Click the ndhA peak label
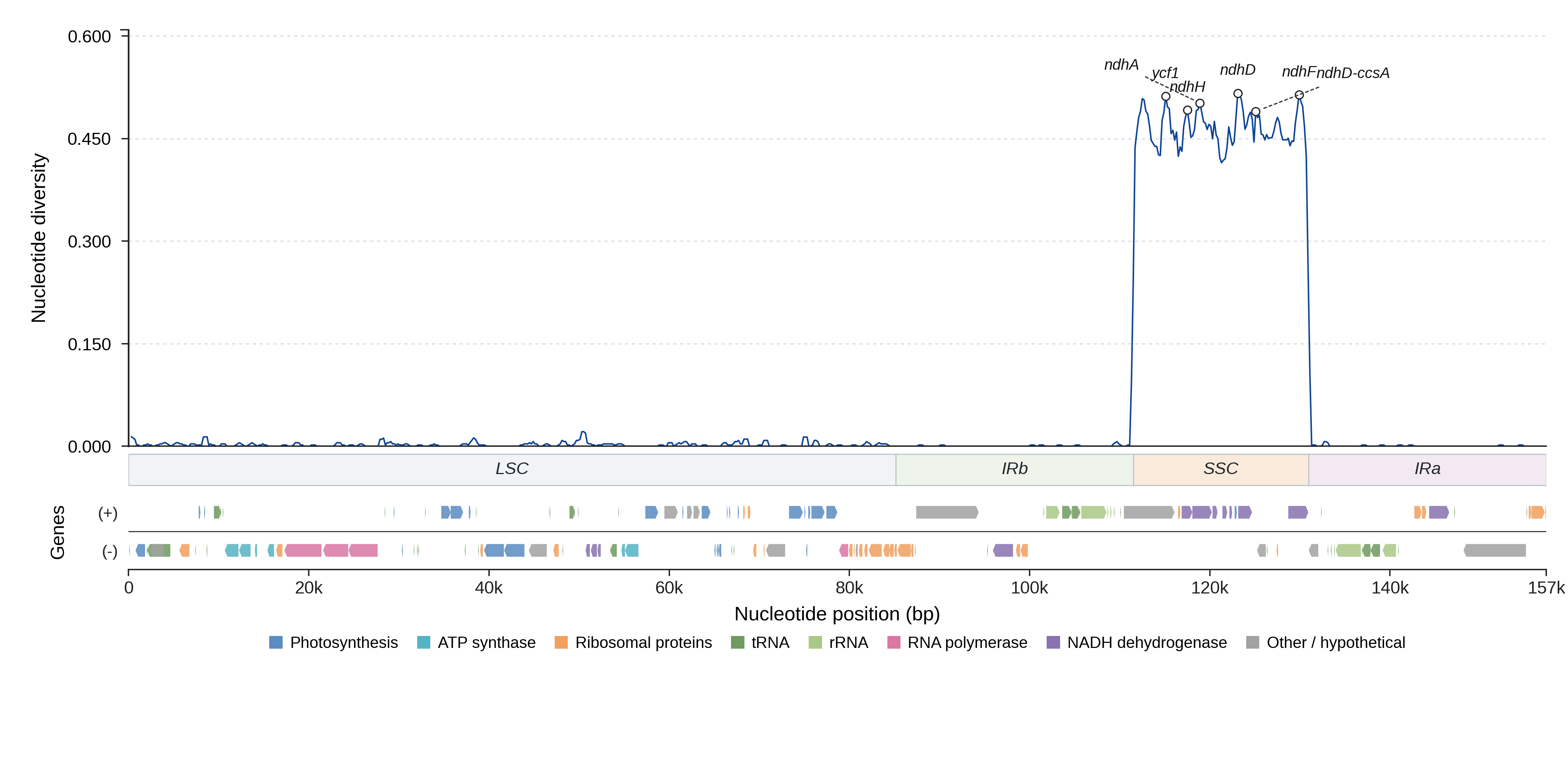This screenshot has width=1568, height=763. click(x=1121, y=65)
